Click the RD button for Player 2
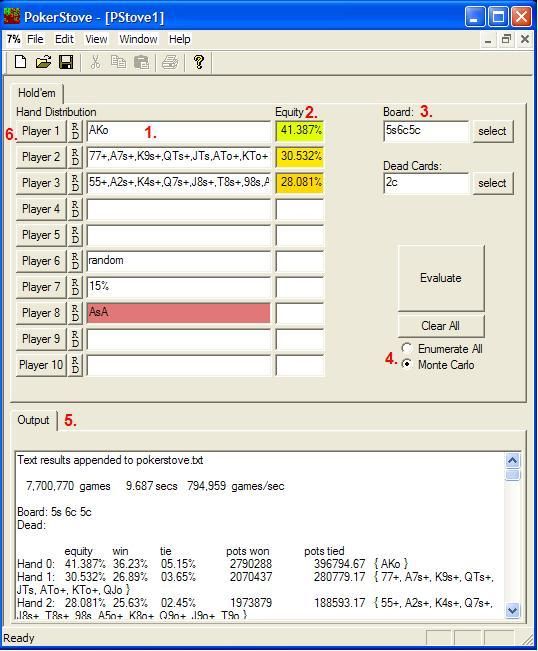Image resolution: width=538 pixels, height=651 pixels. click(75, 157)
